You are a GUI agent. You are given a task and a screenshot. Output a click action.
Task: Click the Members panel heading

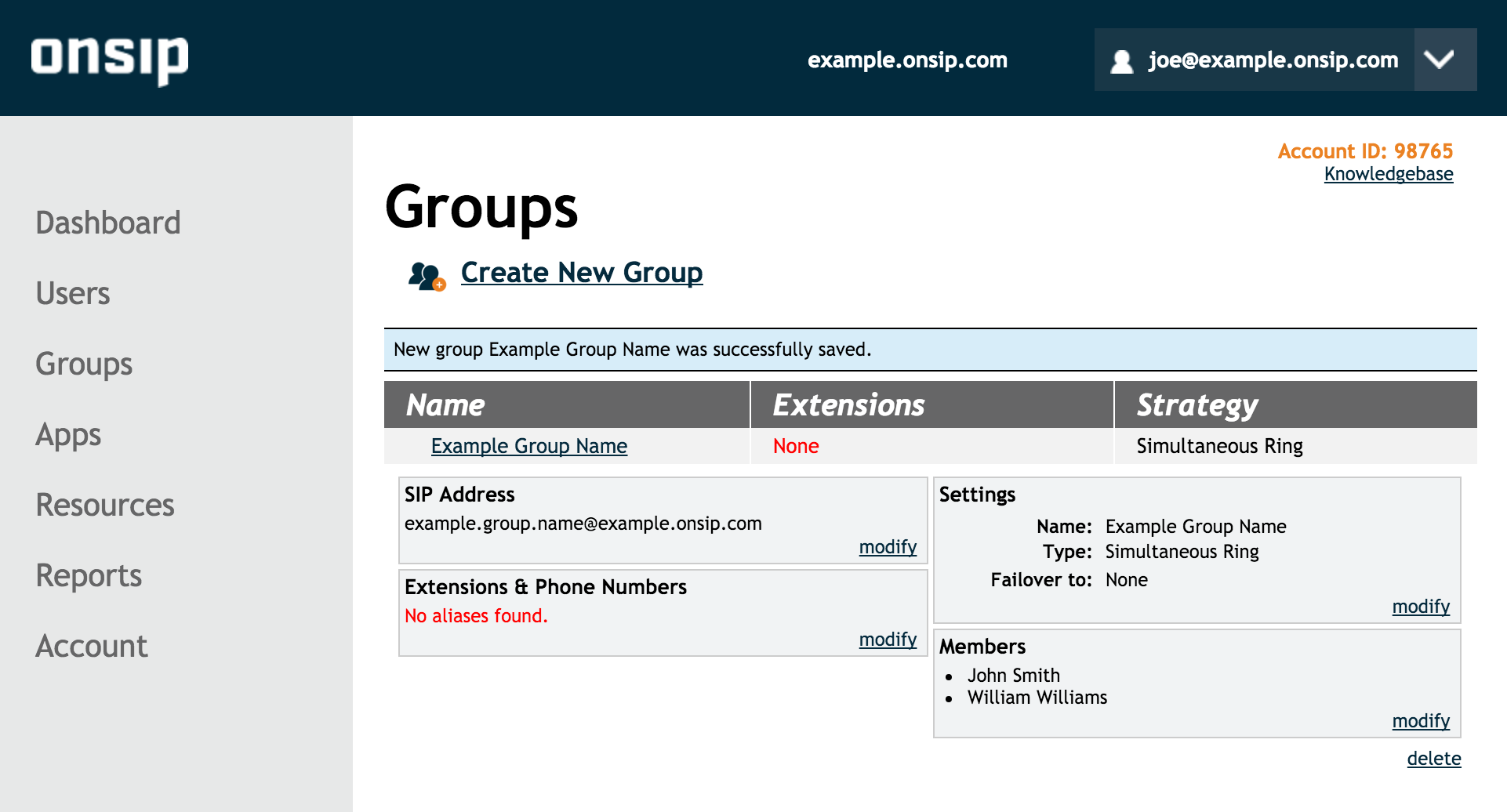click(982, 647)
